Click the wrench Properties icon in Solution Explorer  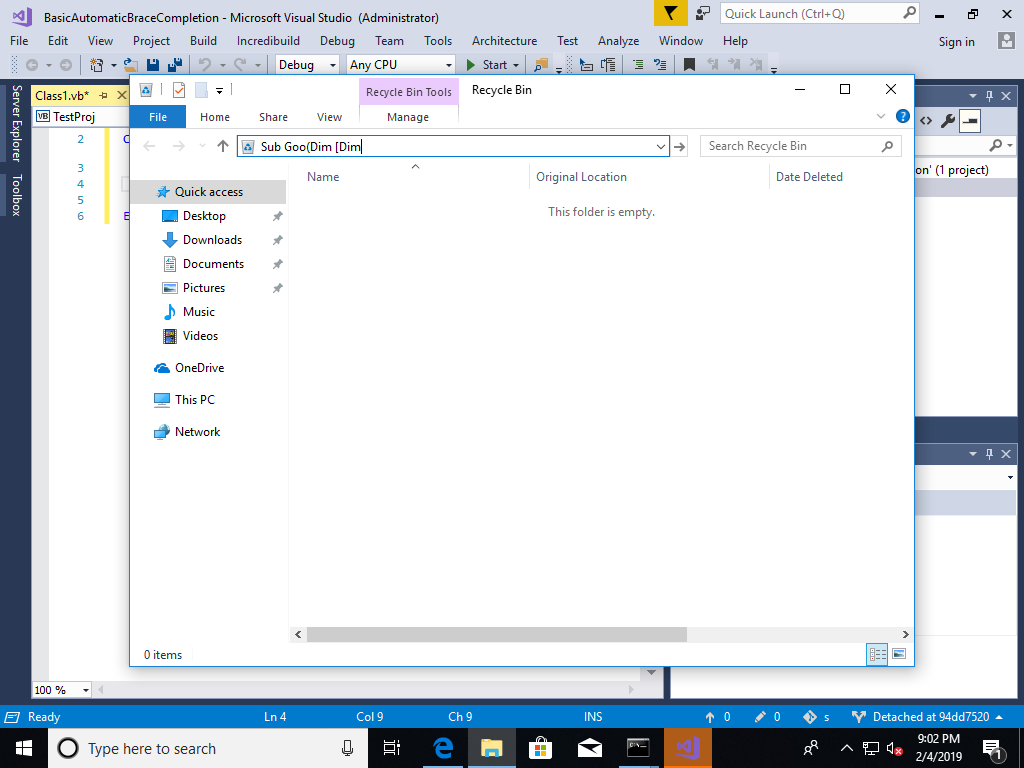[x=948, y=120]
